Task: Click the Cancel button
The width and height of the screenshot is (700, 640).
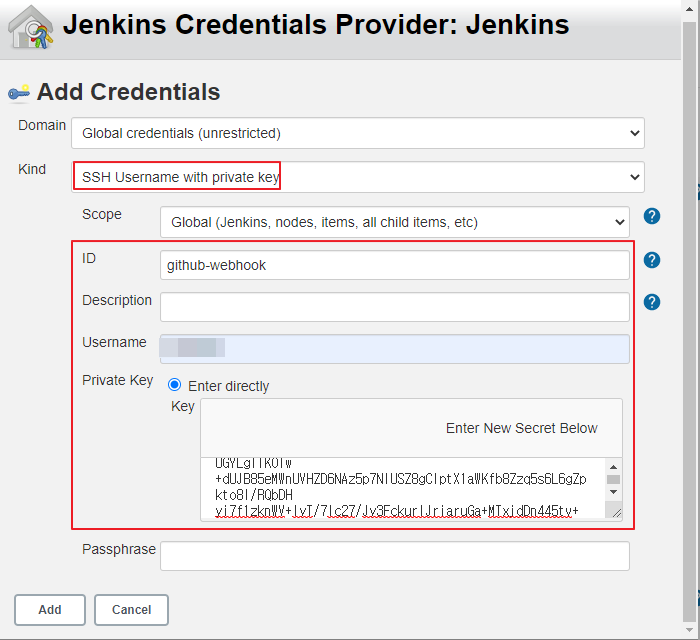Action: click(x=131, y=610)
